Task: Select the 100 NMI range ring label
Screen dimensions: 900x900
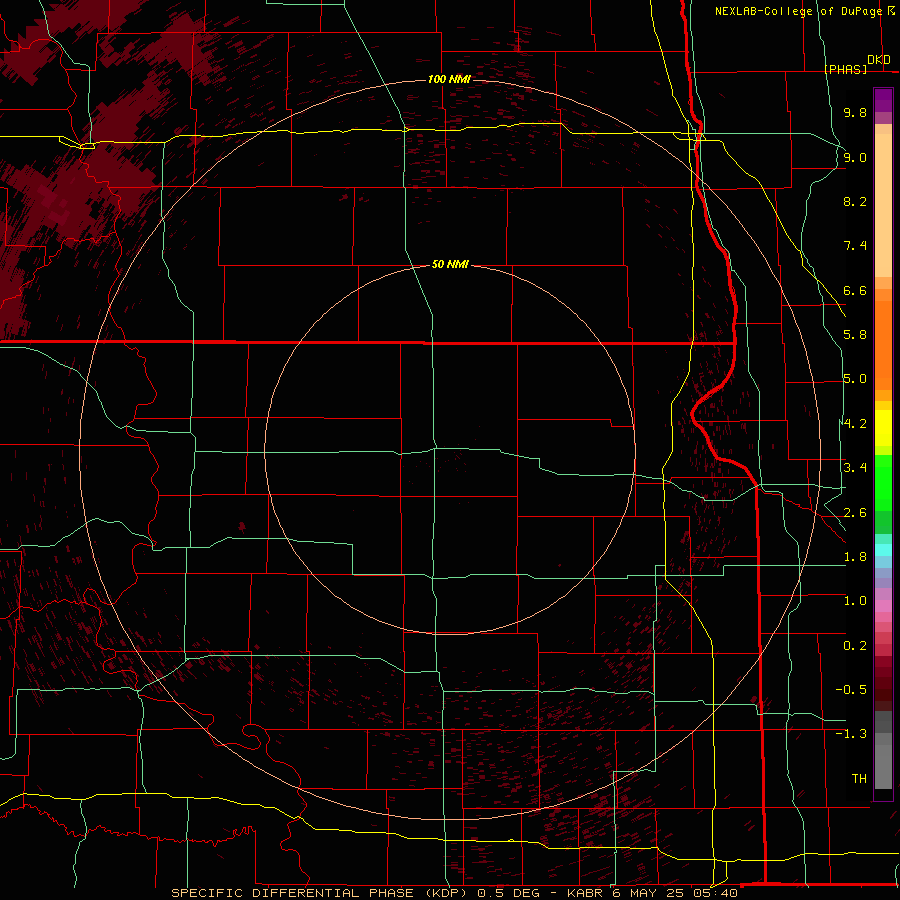Action: (449, 79)
